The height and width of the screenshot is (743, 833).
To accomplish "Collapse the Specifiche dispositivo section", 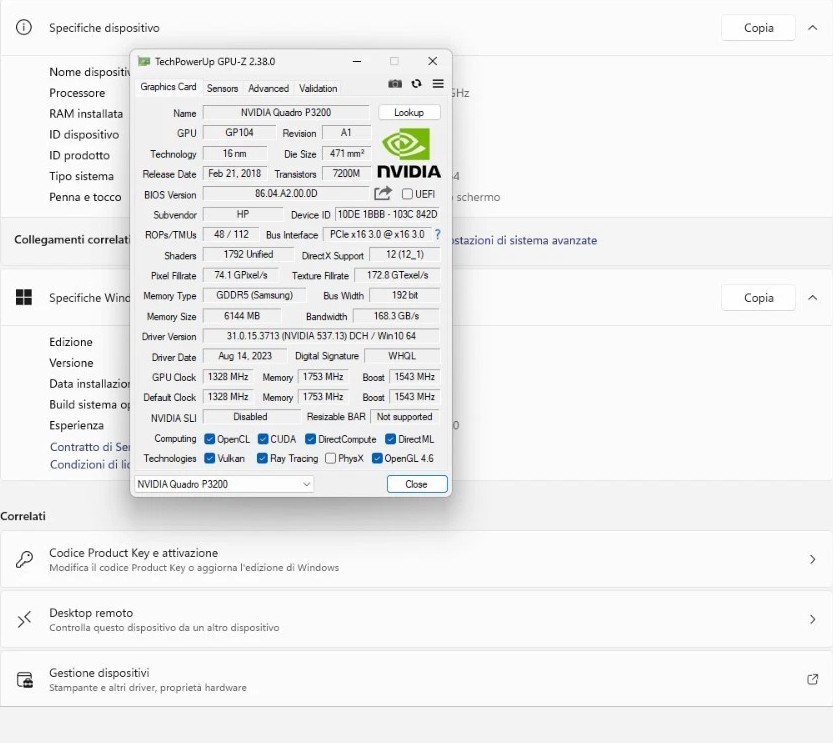I will (x=812, y=28).
